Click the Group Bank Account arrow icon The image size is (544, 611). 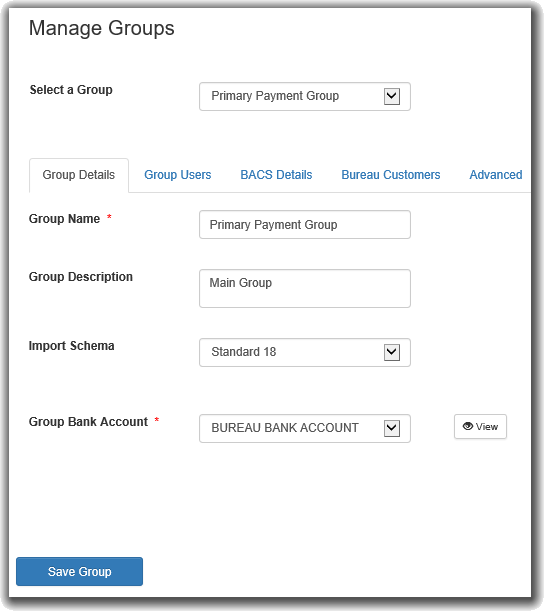point(392,428)
